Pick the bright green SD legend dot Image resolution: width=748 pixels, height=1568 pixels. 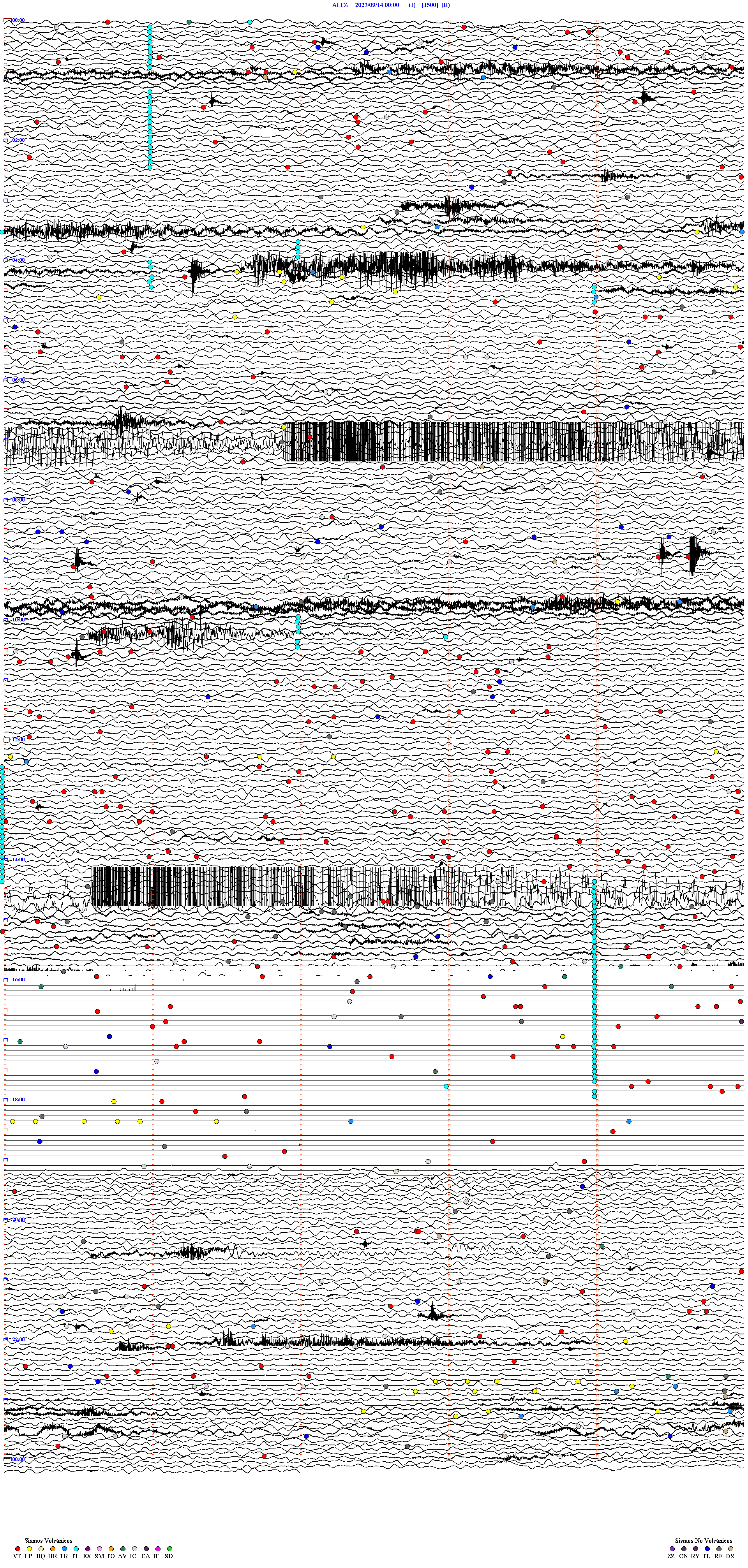169,1549
